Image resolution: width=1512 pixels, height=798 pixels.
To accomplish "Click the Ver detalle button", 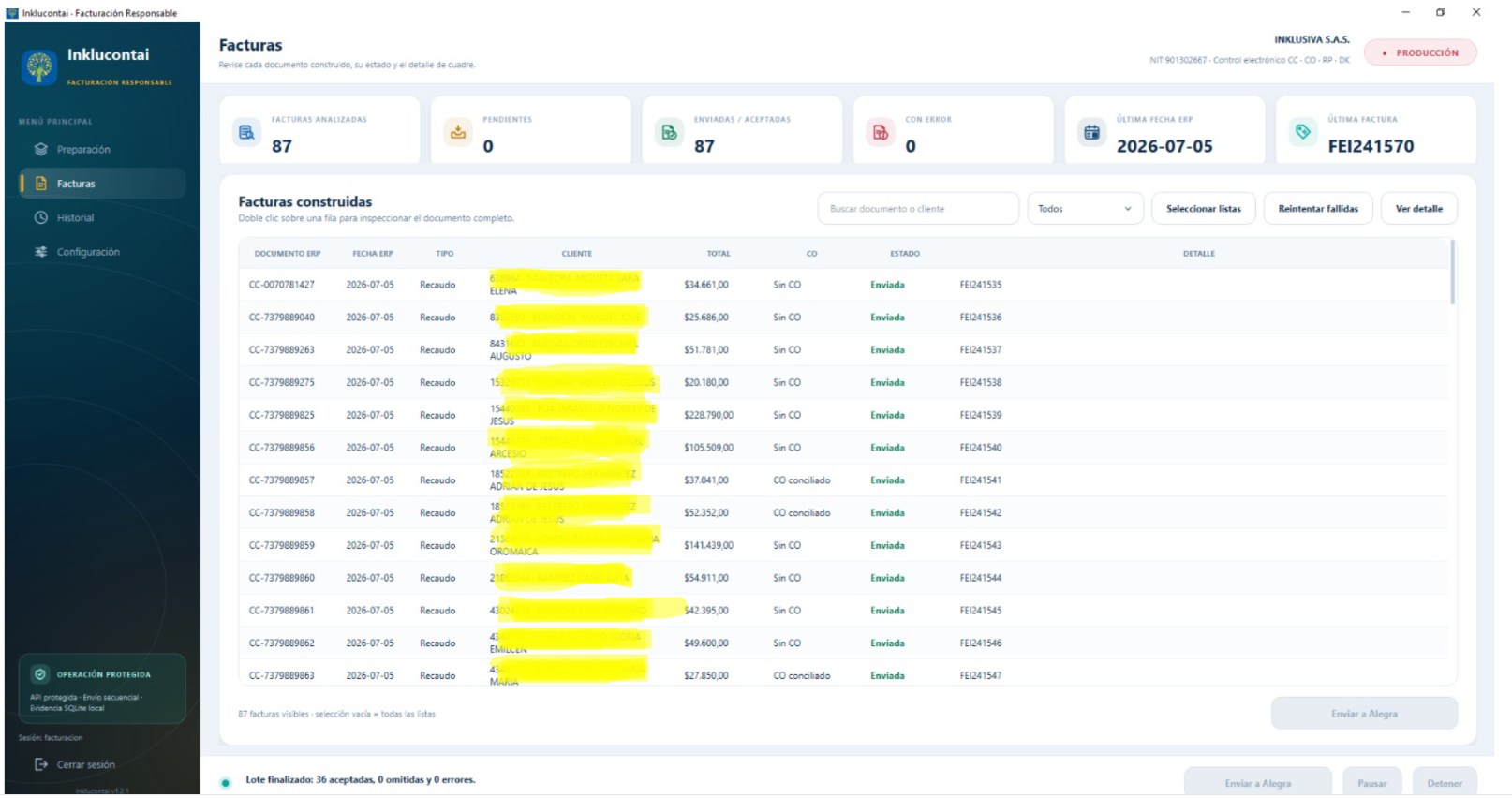I will (1419, 209).
